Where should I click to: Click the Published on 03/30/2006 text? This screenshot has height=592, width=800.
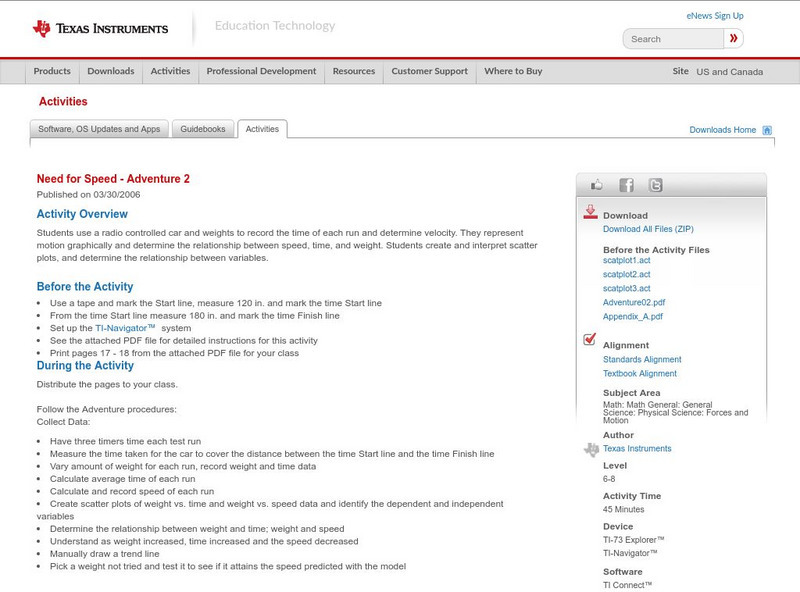click(x=88, y=194)
